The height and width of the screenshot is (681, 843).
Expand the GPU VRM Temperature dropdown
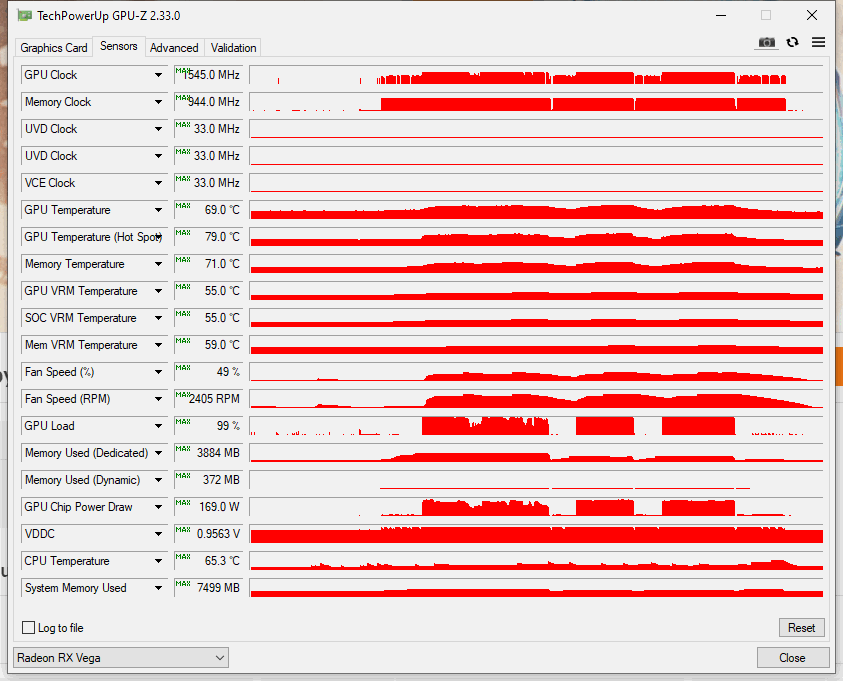pyautogui.click(x=158, y=291)
